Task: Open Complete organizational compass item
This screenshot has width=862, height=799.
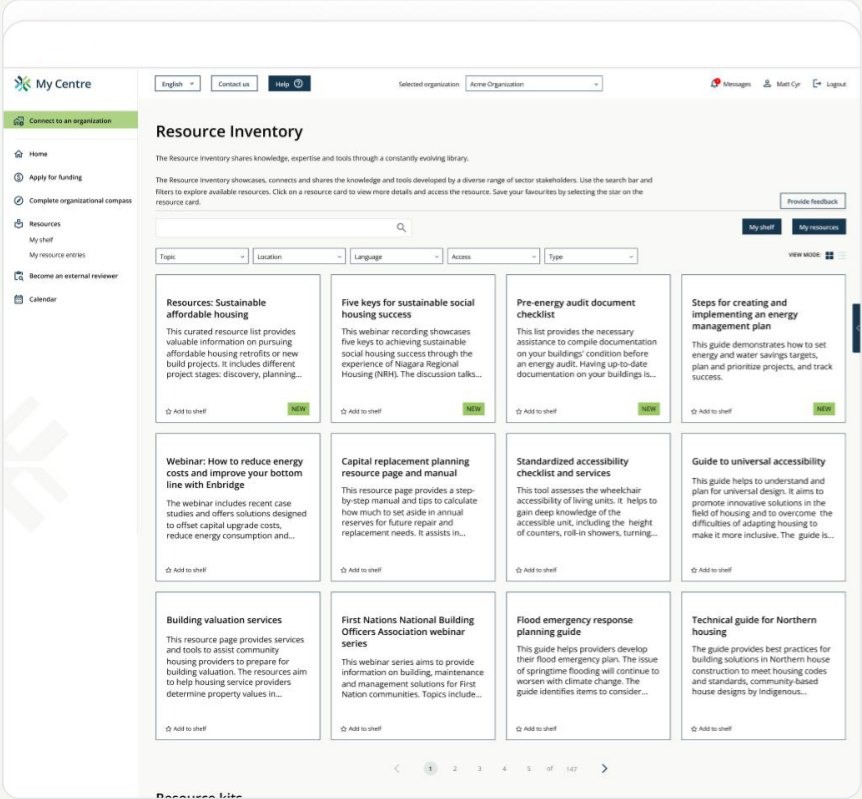Action: coord(80,201)
